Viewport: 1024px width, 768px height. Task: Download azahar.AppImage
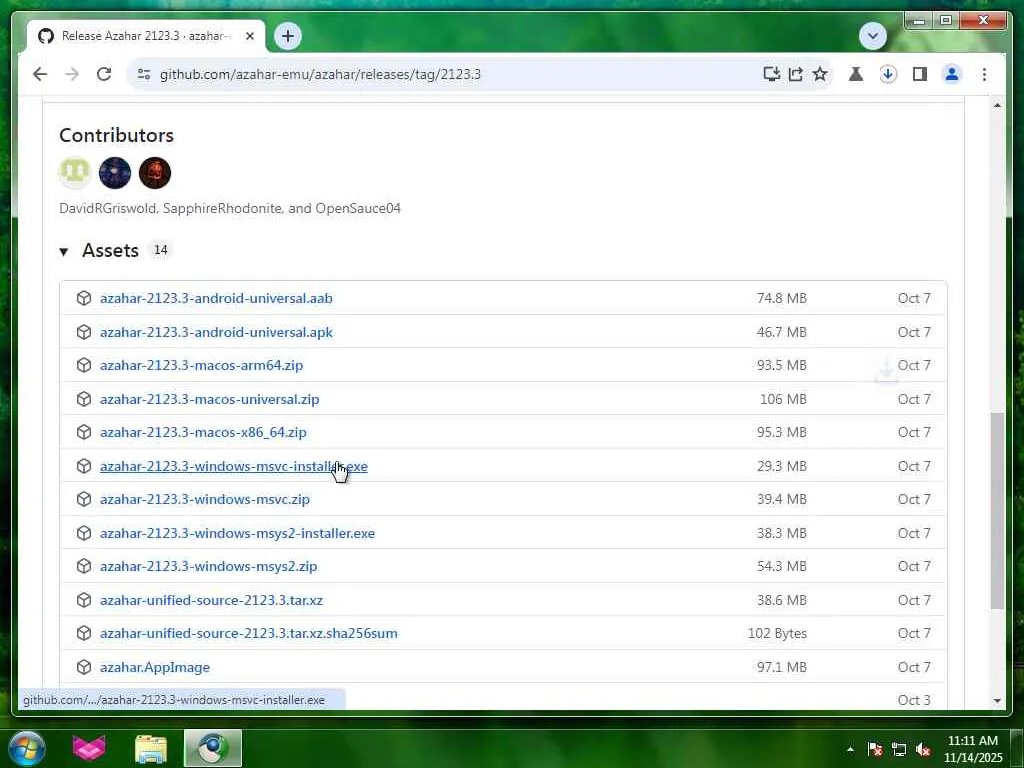tap(155, 667)
